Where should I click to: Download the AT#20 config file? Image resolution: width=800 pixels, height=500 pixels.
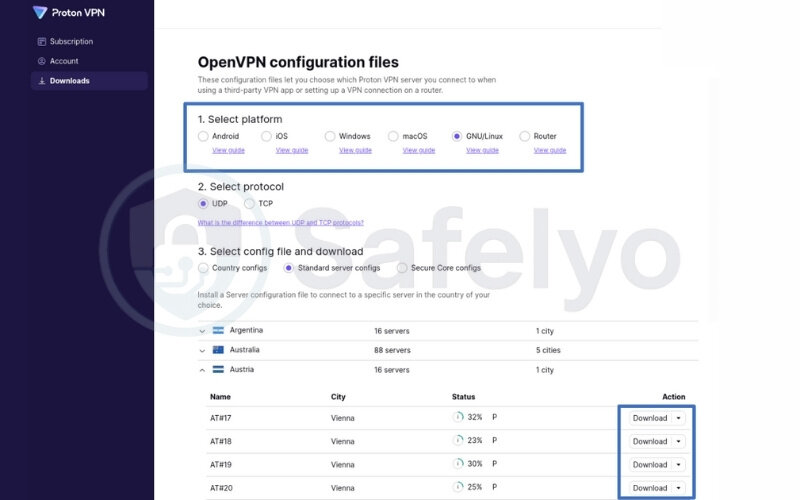pos(650,488)
